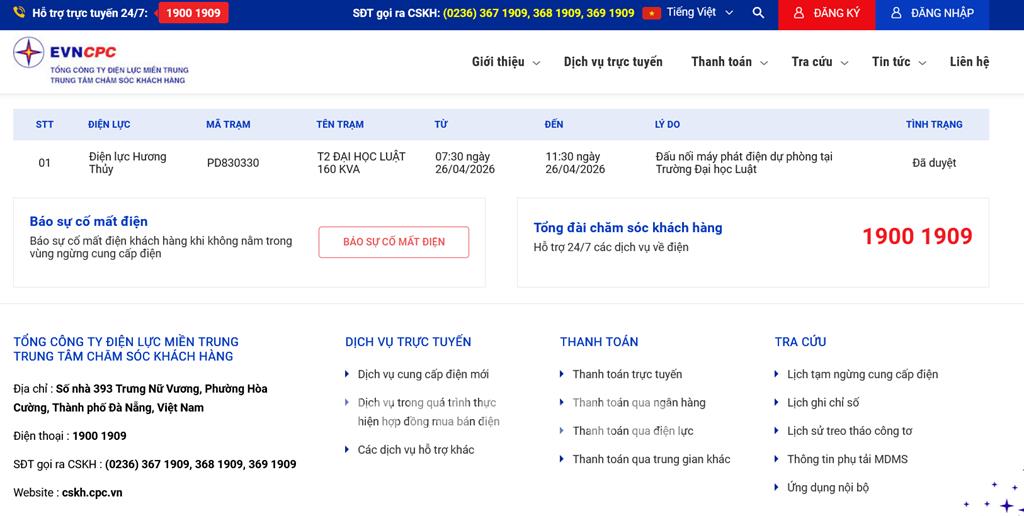Screen dimensions: 1024x516
Task: Click the red 1900 1909 hotline badge
Action: [193, 13]
